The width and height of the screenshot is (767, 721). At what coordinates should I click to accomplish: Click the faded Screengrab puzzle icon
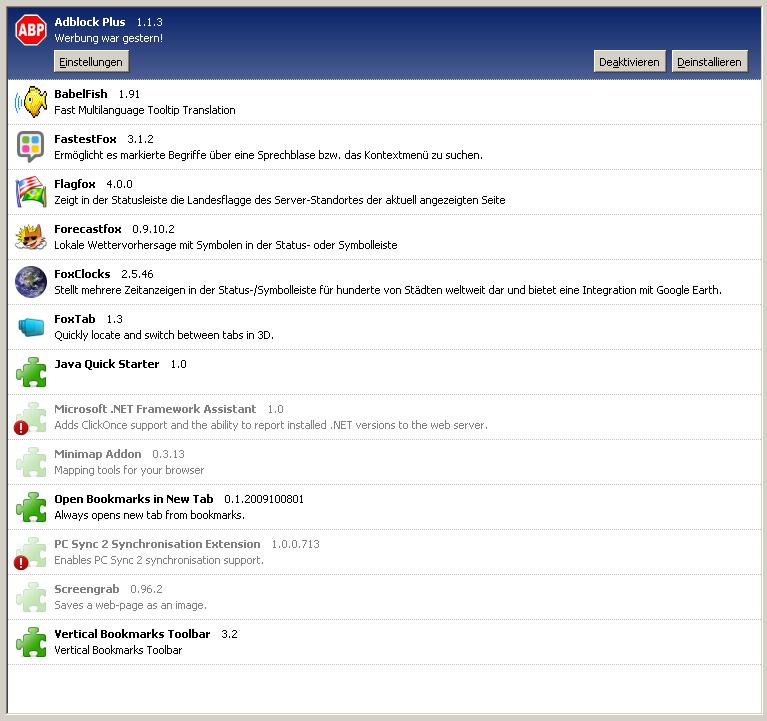click(30, 597)
